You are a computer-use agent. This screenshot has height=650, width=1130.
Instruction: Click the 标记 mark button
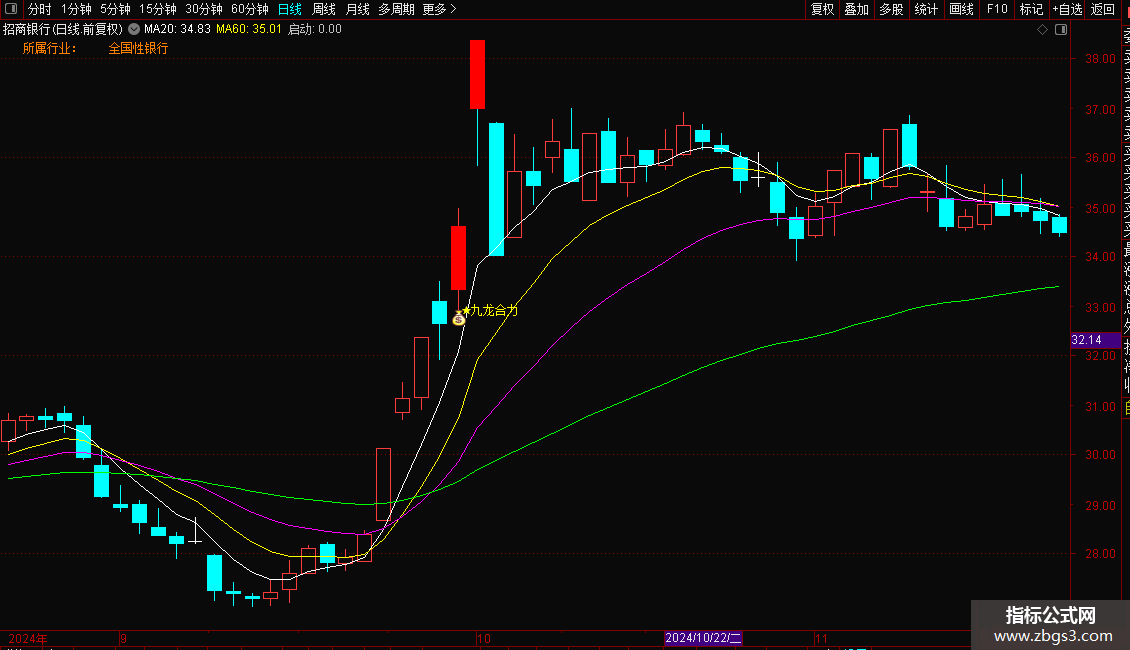(1031, 9)
